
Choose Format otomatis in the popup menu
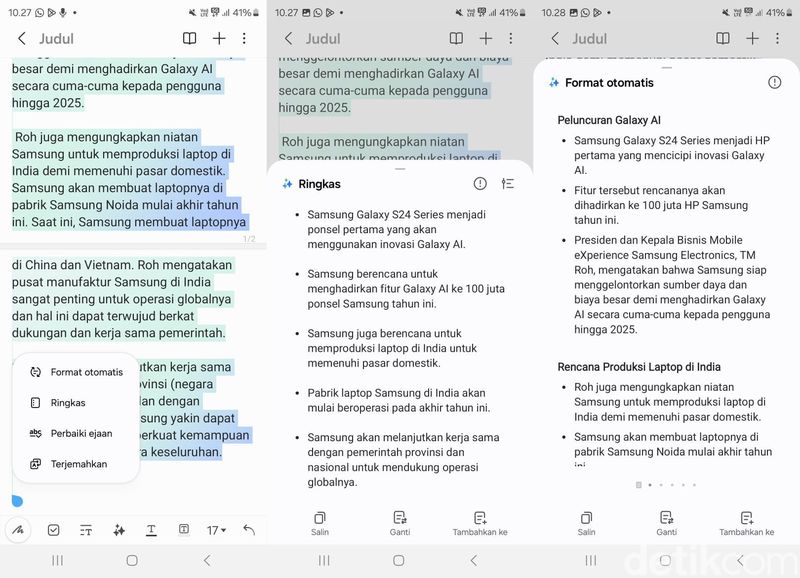coord(77,372)
